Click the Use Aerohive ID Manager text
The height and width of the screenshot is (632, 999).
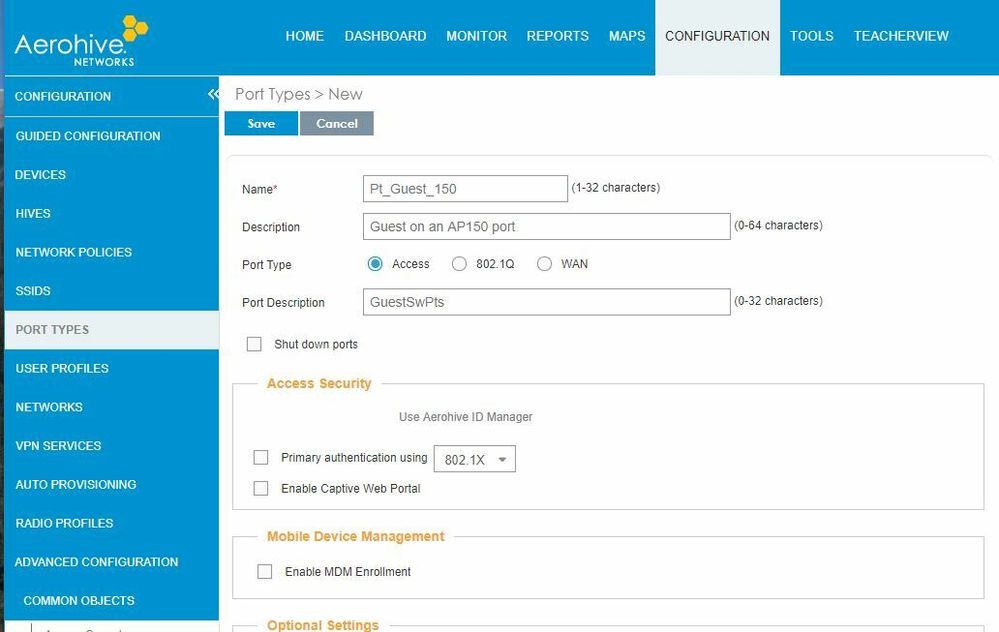(466, 417)
